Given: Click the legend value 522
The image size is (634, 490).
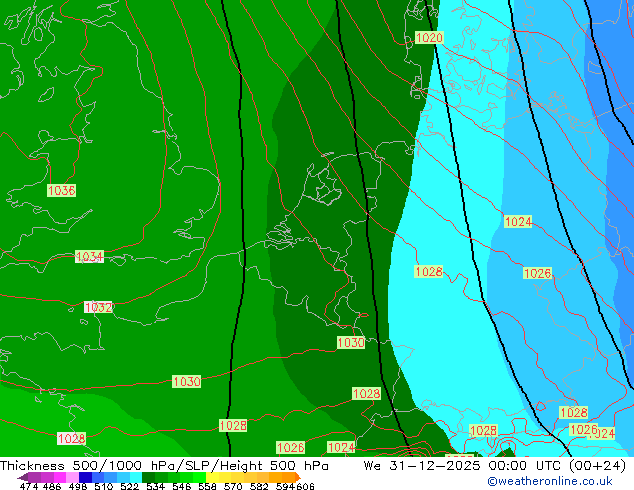Looking at the screenshot, I should coord(129,486).
